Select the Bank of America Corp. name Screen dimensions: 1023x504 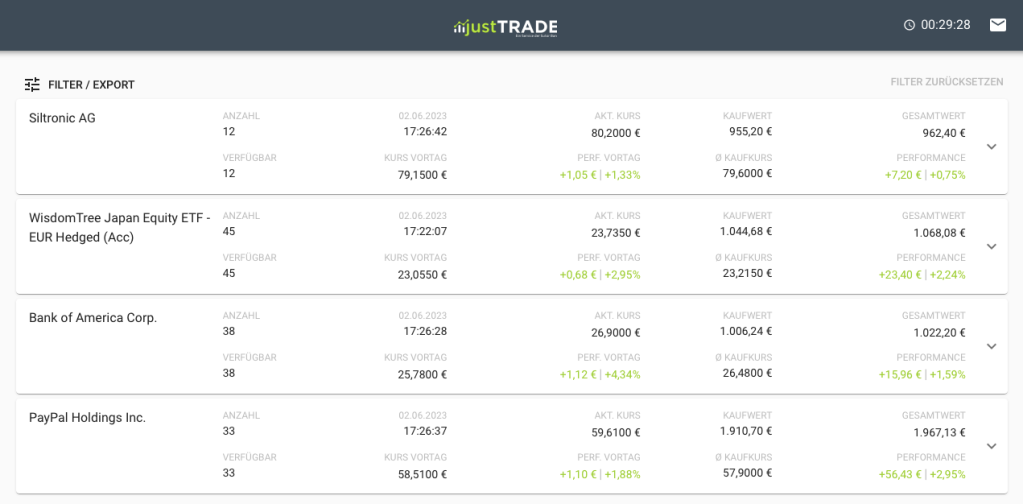tap(93, 318)
